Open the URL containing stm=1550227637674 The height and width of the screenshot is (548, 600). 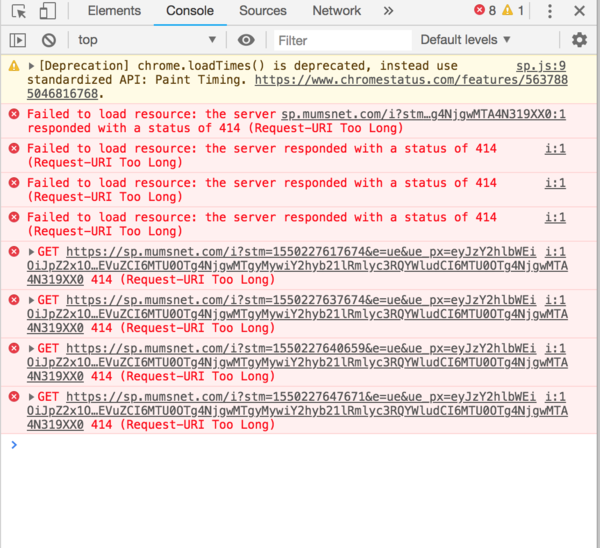click(297, 314)
